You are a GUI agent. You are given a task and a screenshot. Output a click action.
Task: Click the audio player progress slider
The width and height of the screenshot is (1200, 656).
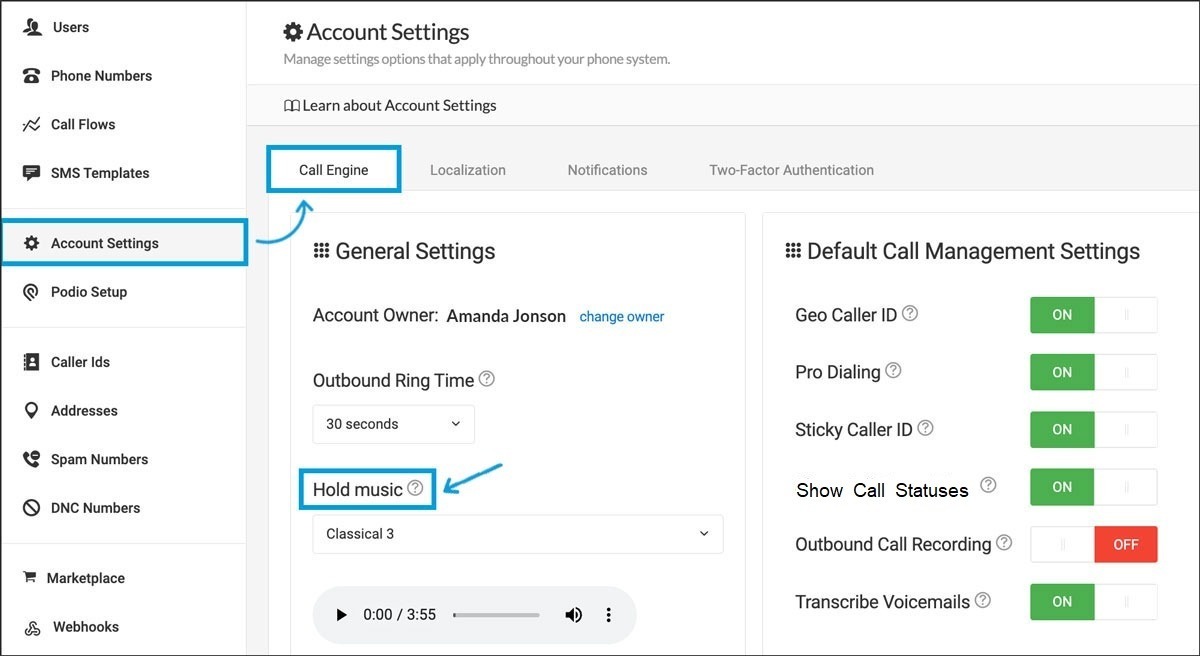[x=496, y=615]
